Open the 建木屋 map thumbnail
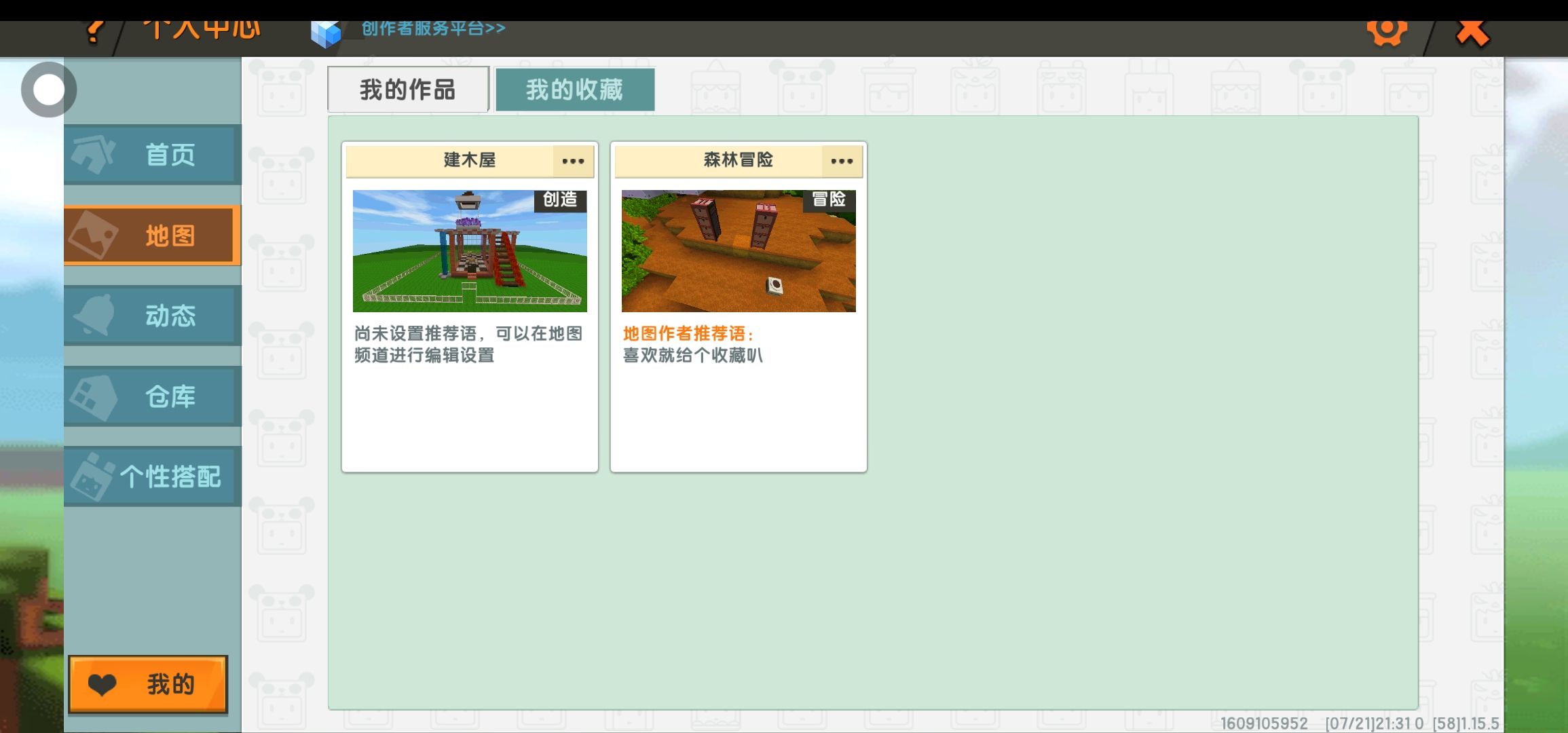 point(470,251)
